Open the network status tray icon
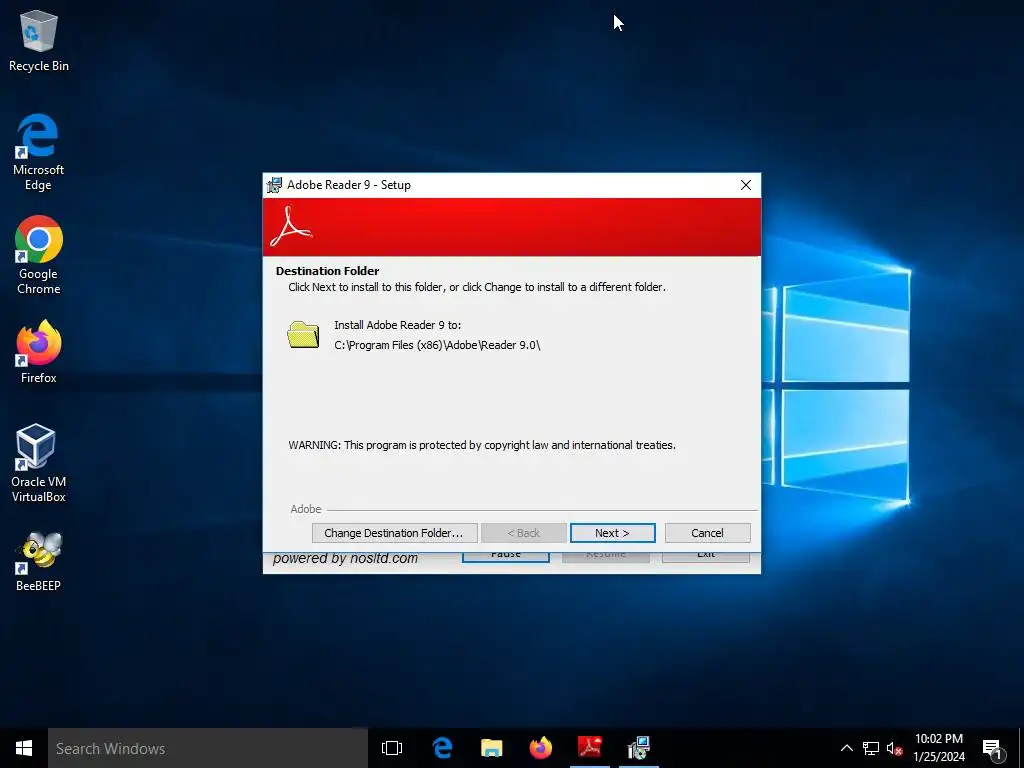This screenshot has width=1024, height=768. pos(871,748)
